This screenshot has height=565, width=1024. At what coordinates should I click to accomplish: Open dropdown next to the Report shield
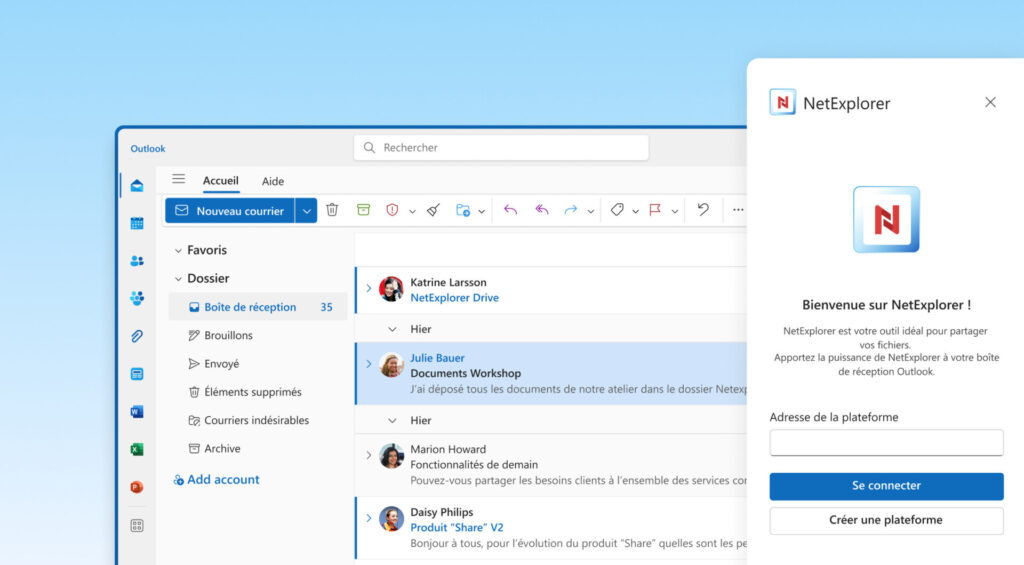[x=412, y=212]
